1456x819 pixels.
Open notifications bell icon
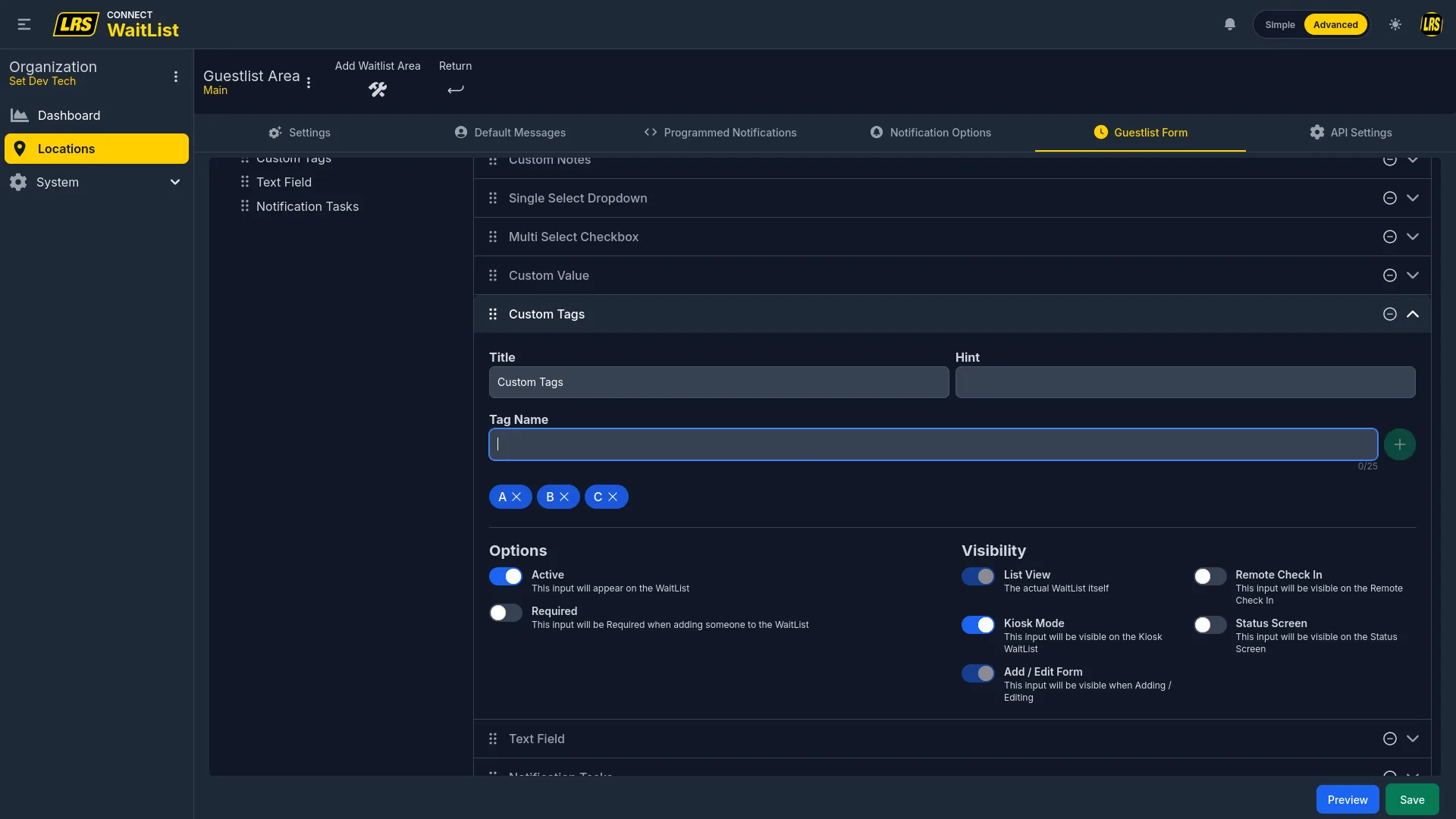pyautogui.click(x=1230, y=24)
